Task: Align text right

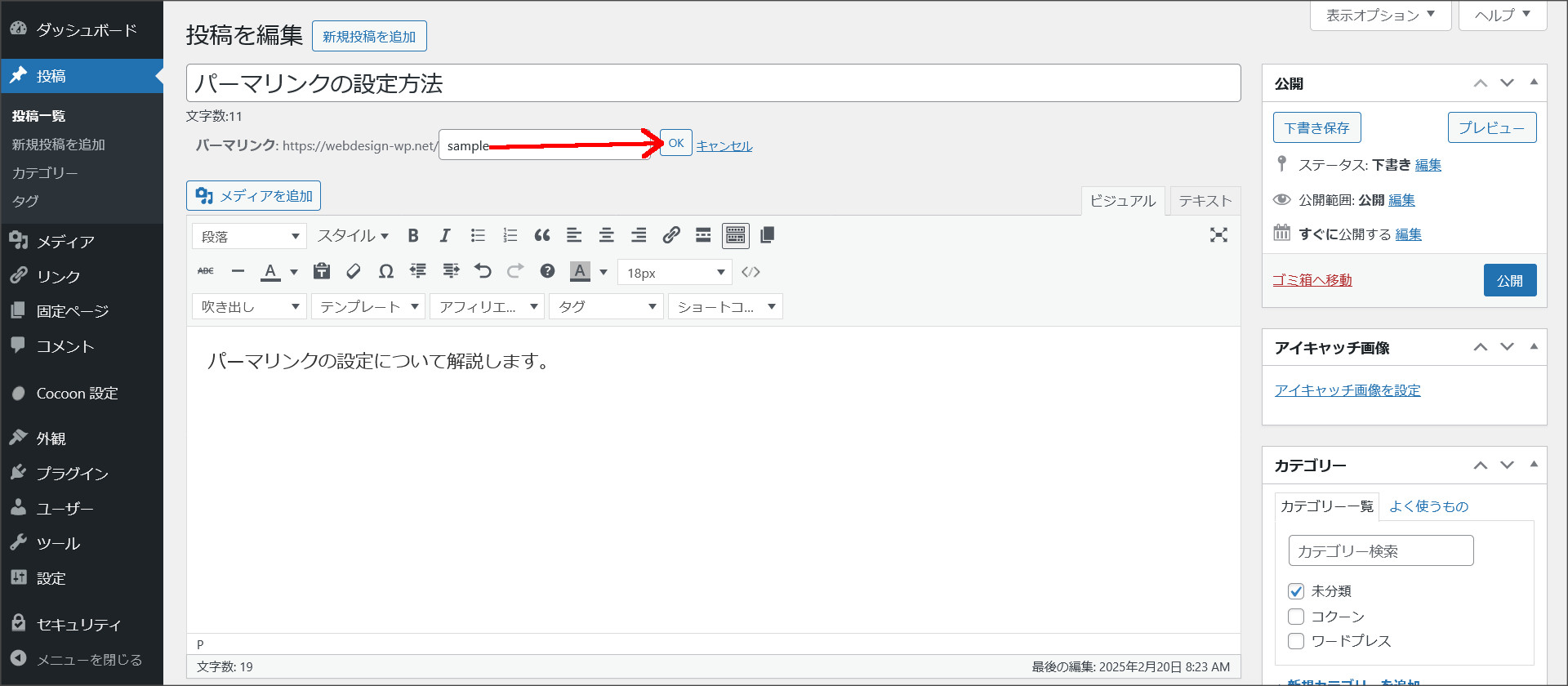Action: pyautogui.click(x=639, y=236)
